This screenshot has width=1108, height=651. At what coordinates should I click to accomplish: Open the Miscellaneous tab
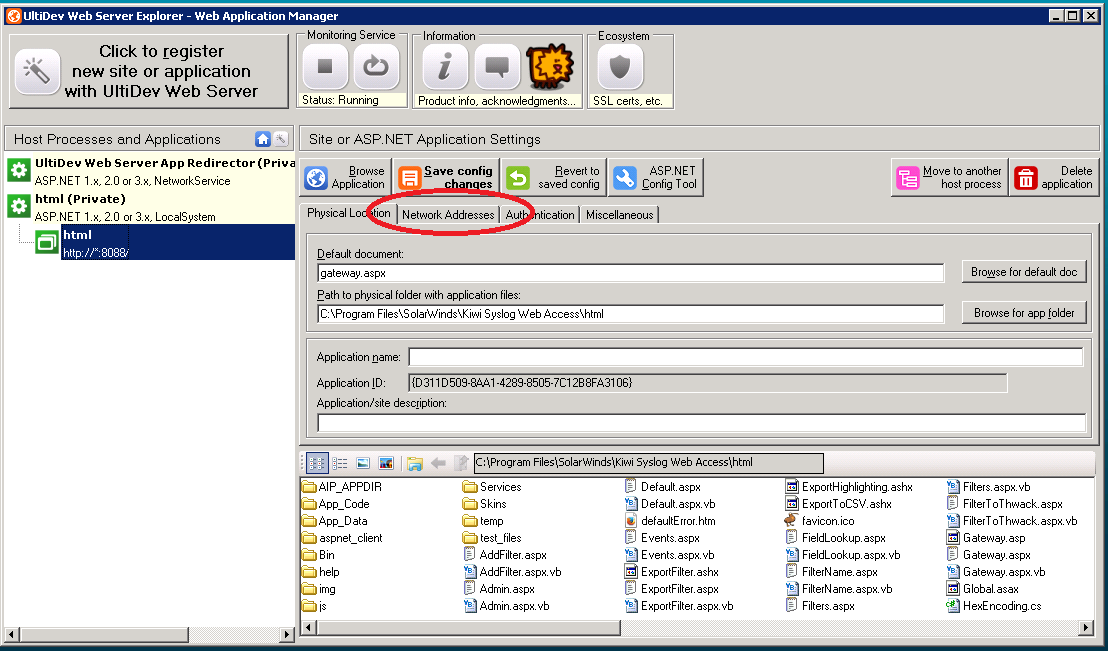[x=619, y=215]
